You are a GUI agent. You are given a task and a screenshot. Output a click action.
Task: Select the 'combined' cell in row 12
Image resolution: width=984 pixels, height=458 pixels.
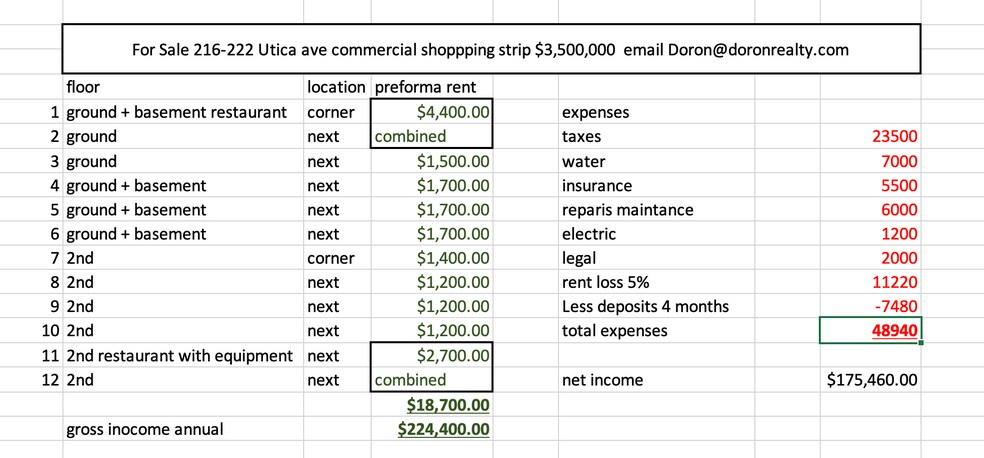tap(432, 380)
